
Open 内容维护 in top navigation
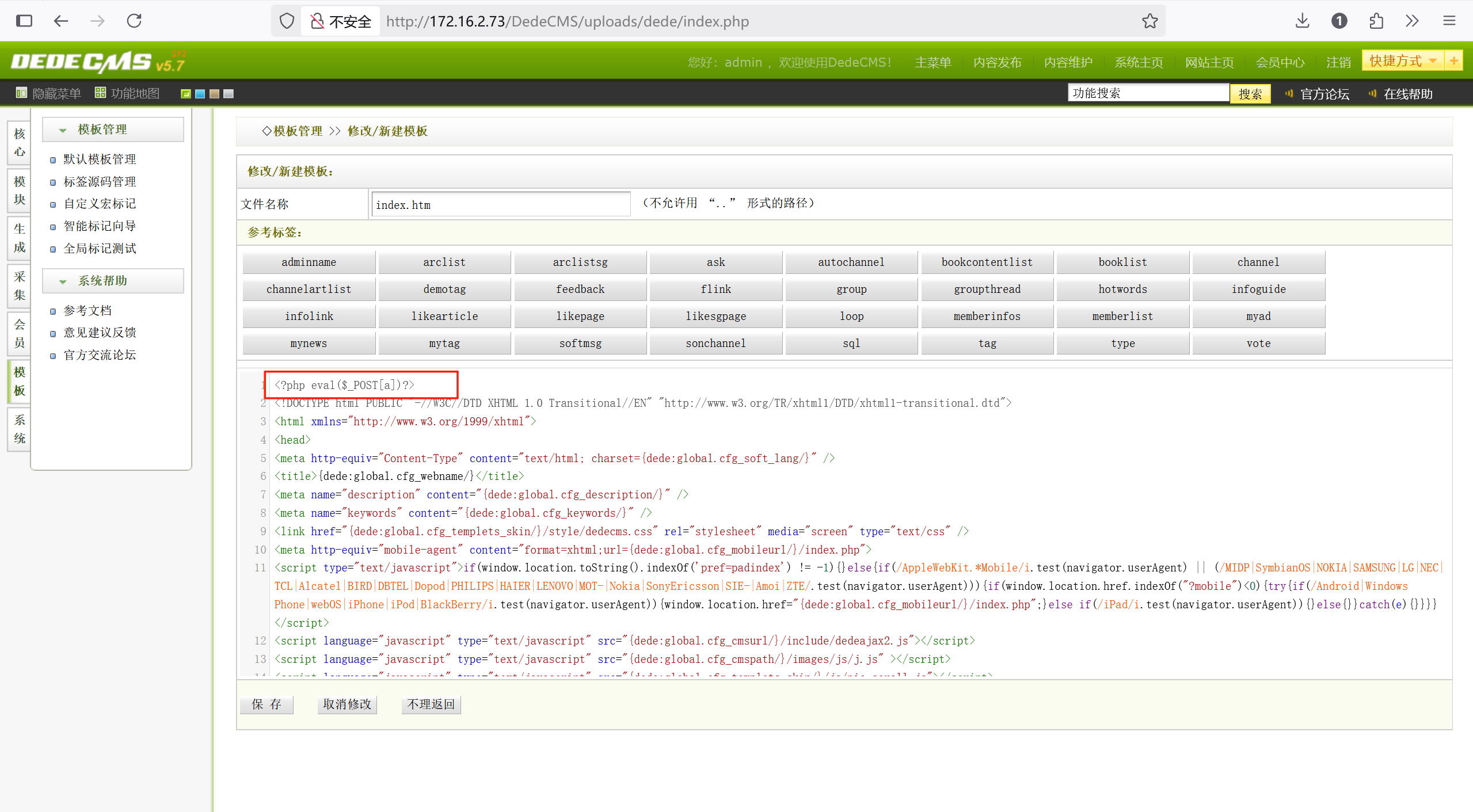click(x=1068, y=62)
